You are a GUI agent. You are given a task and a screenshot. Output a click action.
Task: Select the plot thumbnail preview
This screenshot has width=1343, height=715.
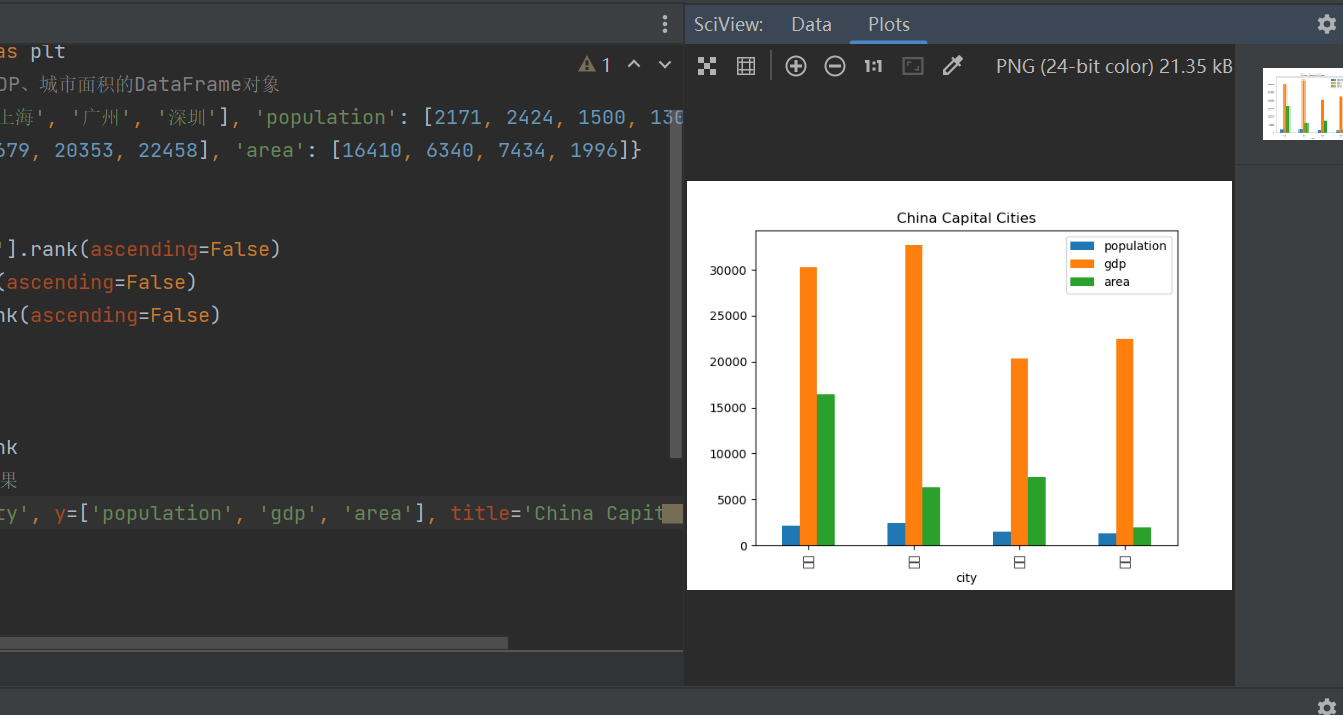click(x=1302, y=103)
